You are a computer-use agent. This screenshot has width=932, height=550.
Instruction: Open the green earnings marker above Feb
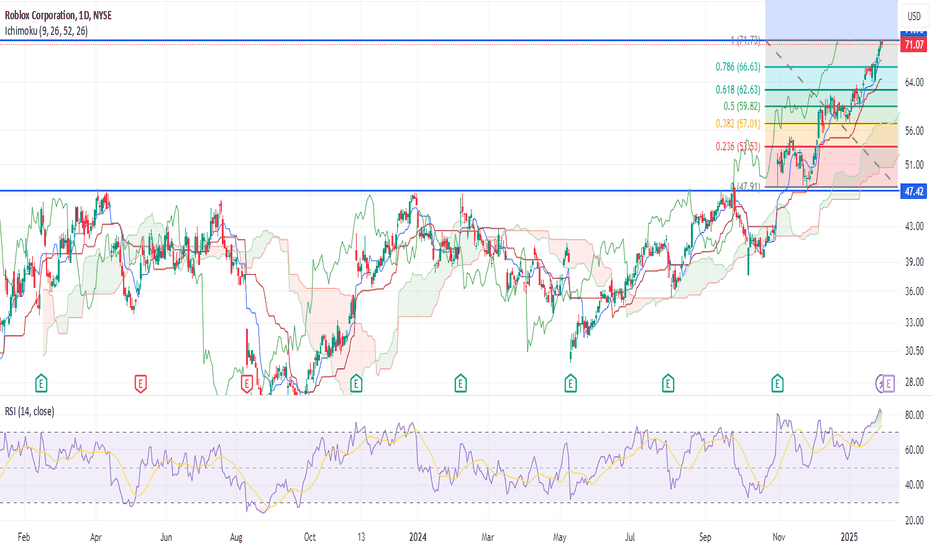tap(41, 384)
